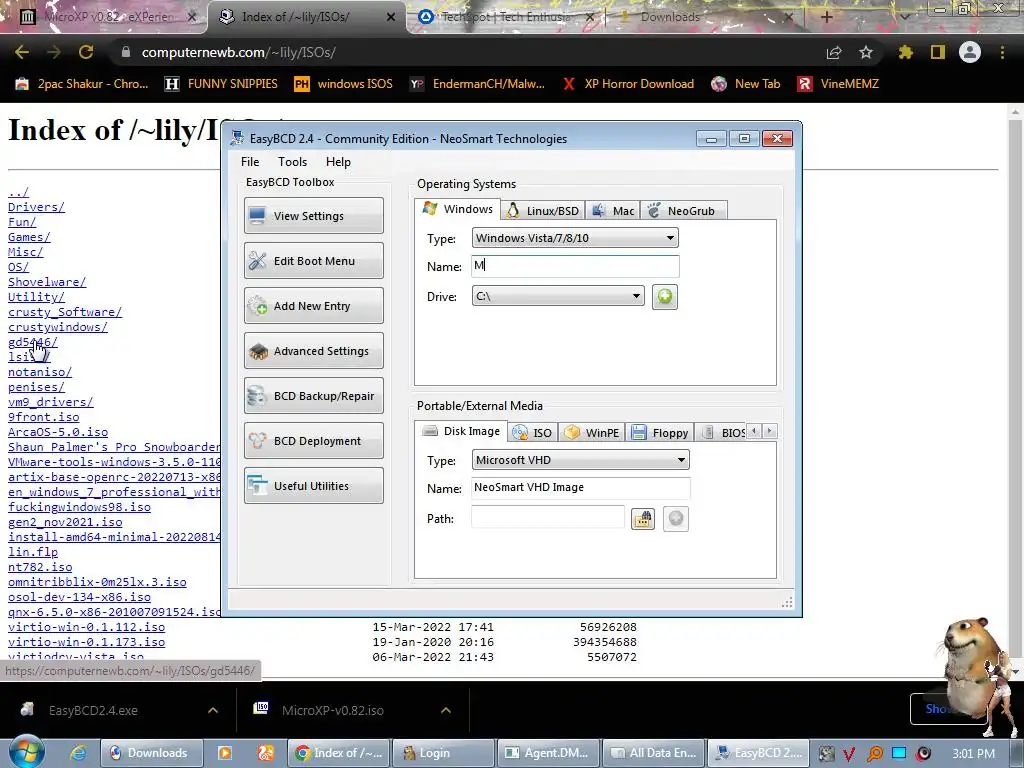Open the 9front.iso file link

pyautogui.click(x=43, y=417)
